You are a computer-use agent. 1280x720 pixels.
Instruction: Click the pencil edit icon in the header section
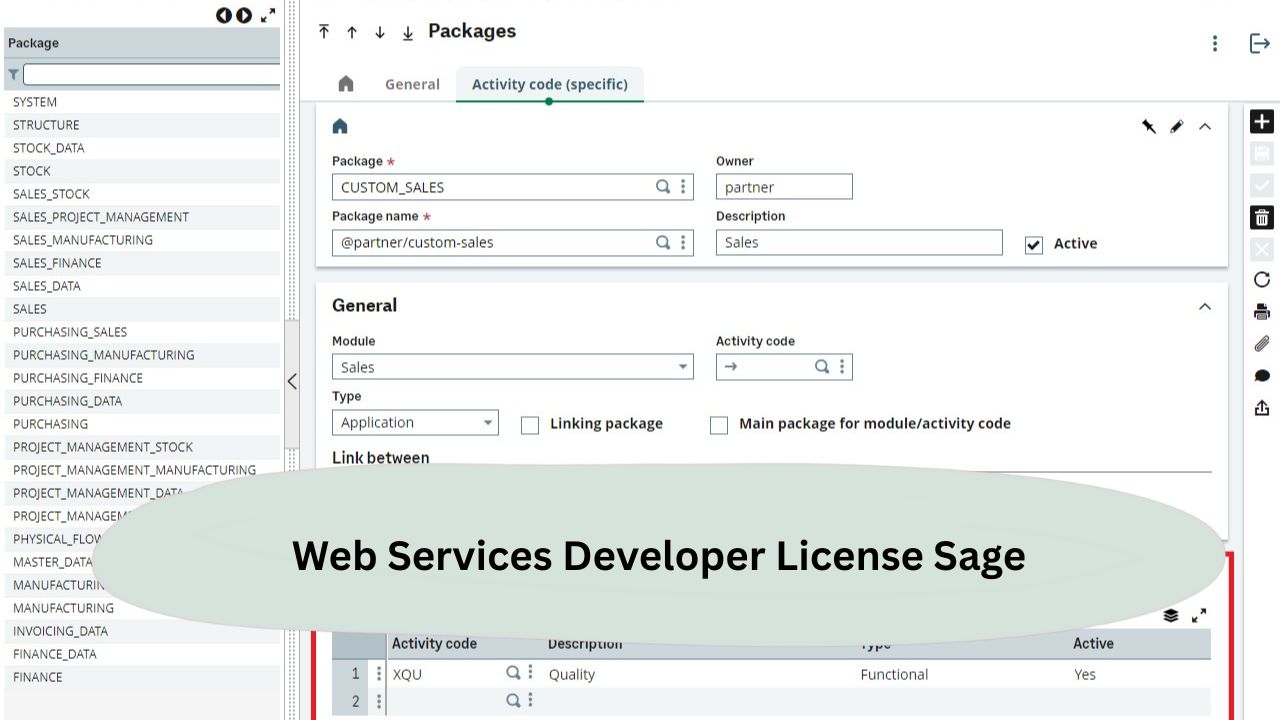tap(1177, 126)
